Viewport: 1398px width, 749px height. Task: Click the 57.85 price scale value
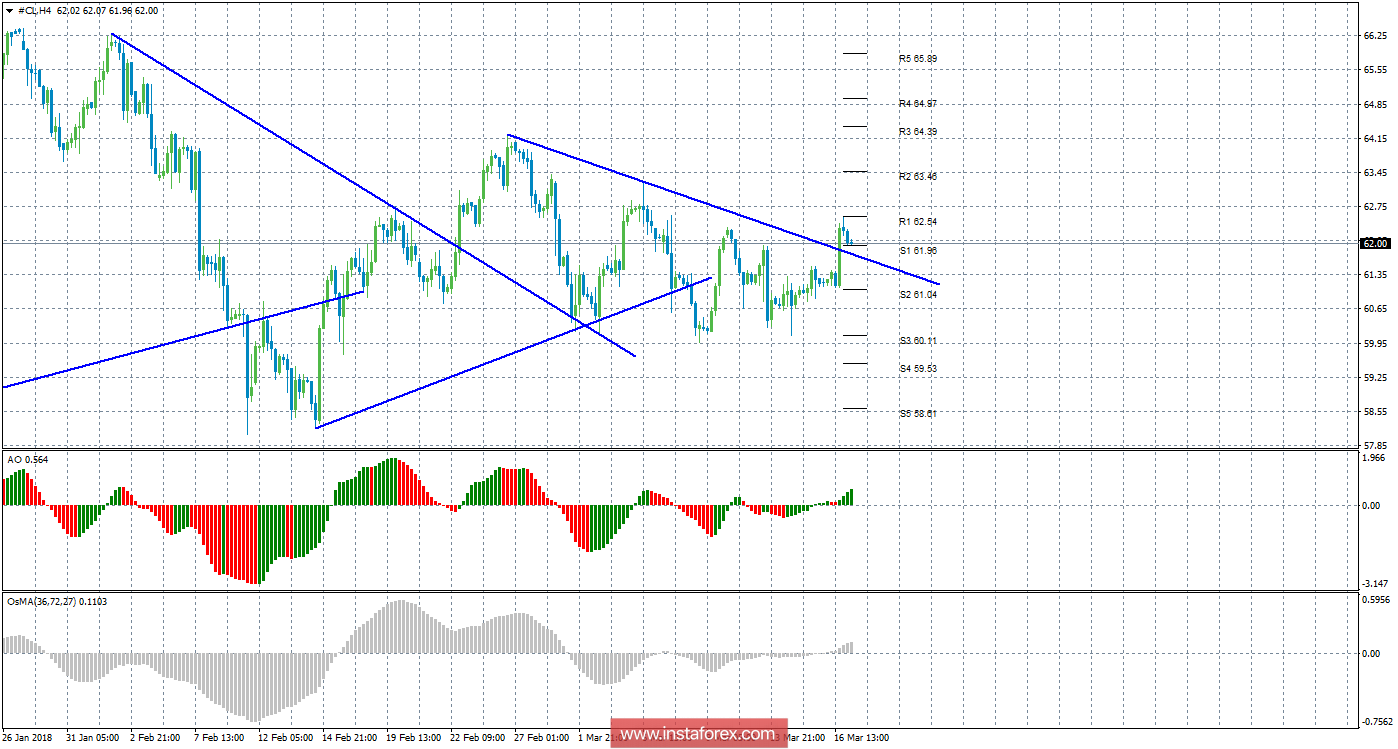pos(1374,445)
